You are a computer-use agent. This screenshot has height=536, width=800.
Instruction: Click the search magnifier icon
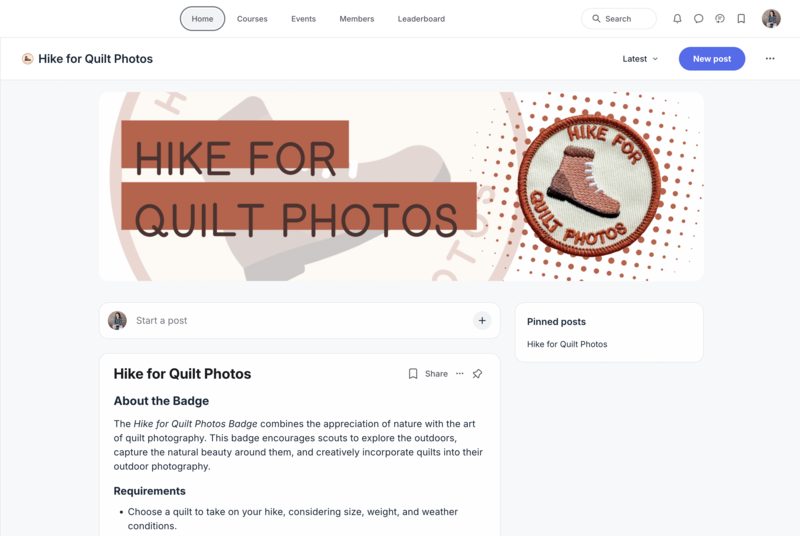pyautogui.click(x=596, y=19)
